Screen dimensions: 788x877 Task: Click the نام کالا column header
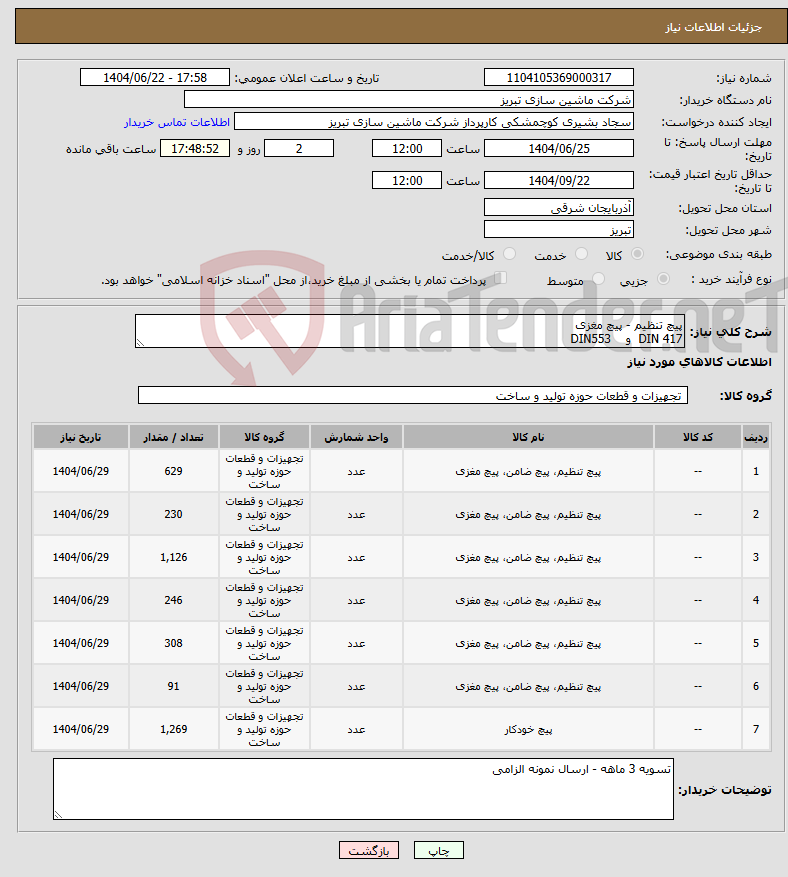click(528, 437)
